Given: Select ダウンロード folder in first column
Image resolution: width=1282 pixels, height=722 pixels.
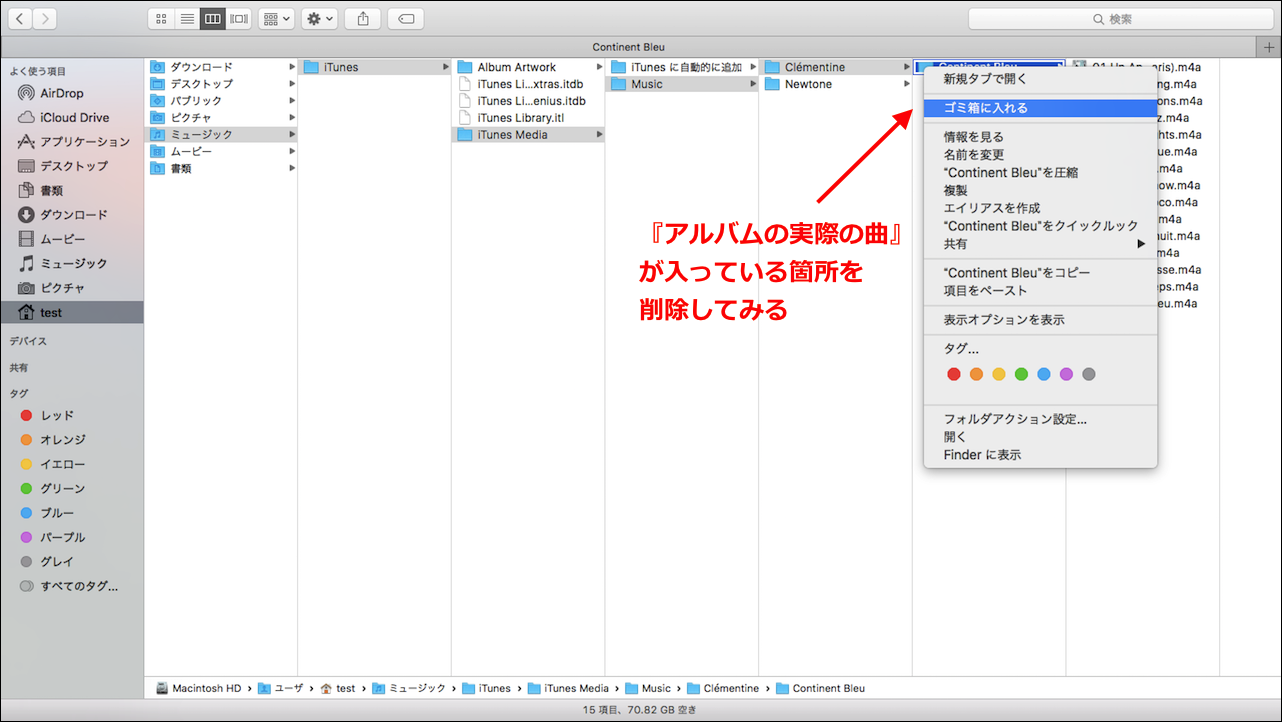Looking at the screenshot, I should pyautogui.click(x=221, y=67).
